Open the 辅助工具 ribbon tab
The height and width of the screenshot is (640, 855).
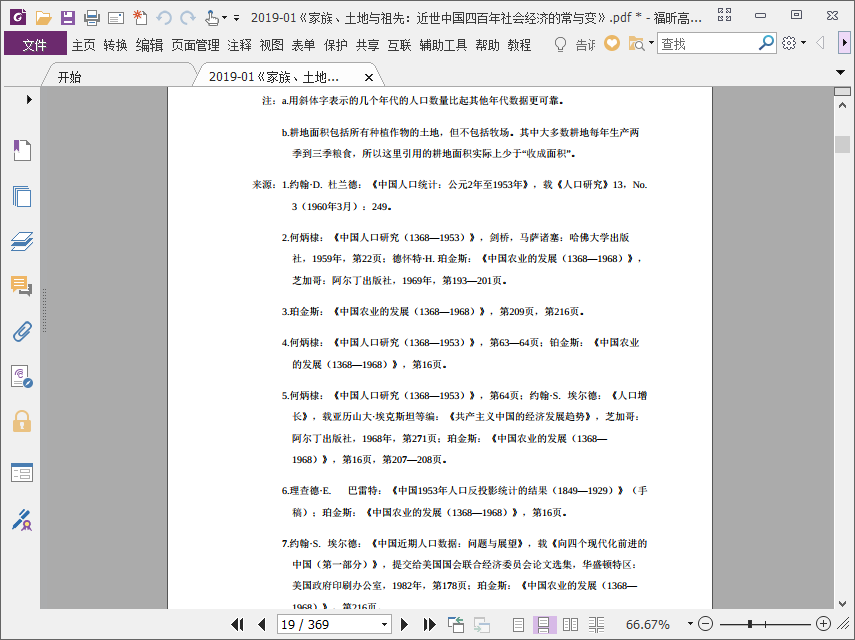tap(443, 45)
